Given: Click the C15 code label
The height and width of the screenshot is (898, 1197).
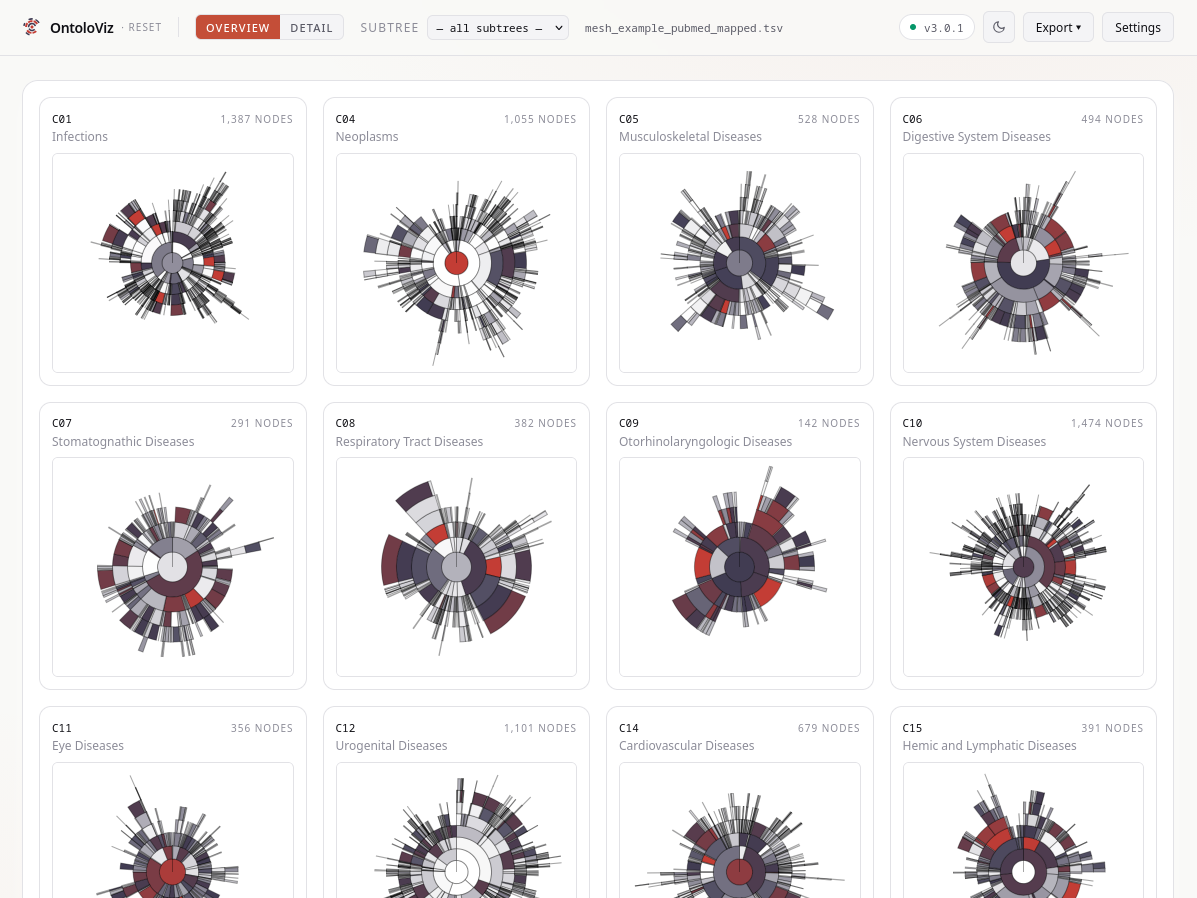Looking at the screenshot, I should pyautogui.click(x=912, y=728).
